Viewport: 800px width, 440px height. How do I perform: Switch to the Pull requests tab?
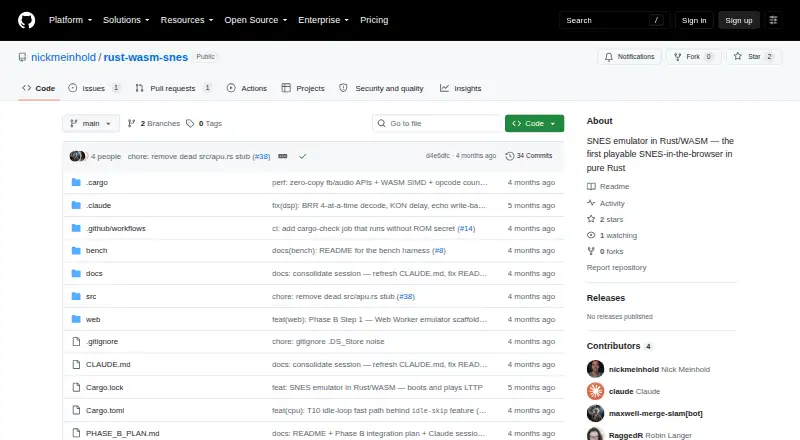[x=173, y=88]
